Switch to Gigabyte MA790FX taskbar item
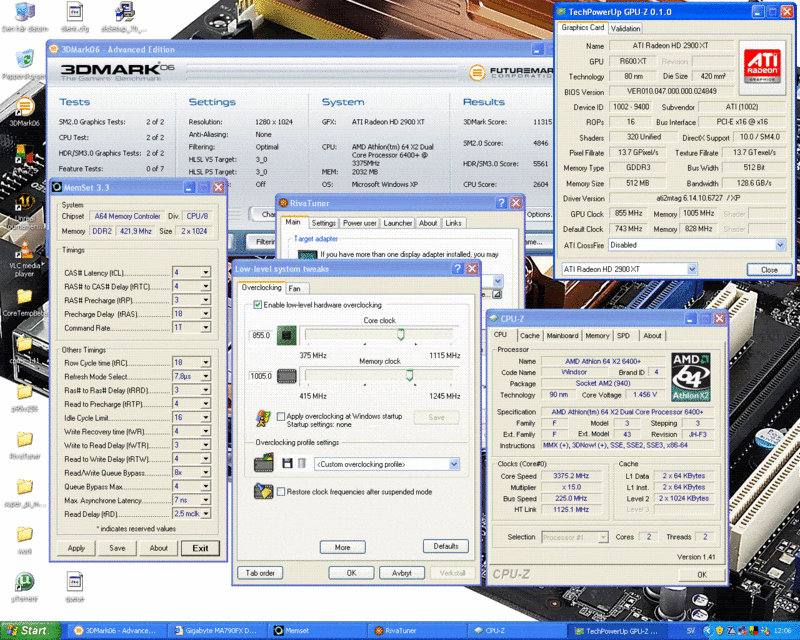 (x=216, y=631)
